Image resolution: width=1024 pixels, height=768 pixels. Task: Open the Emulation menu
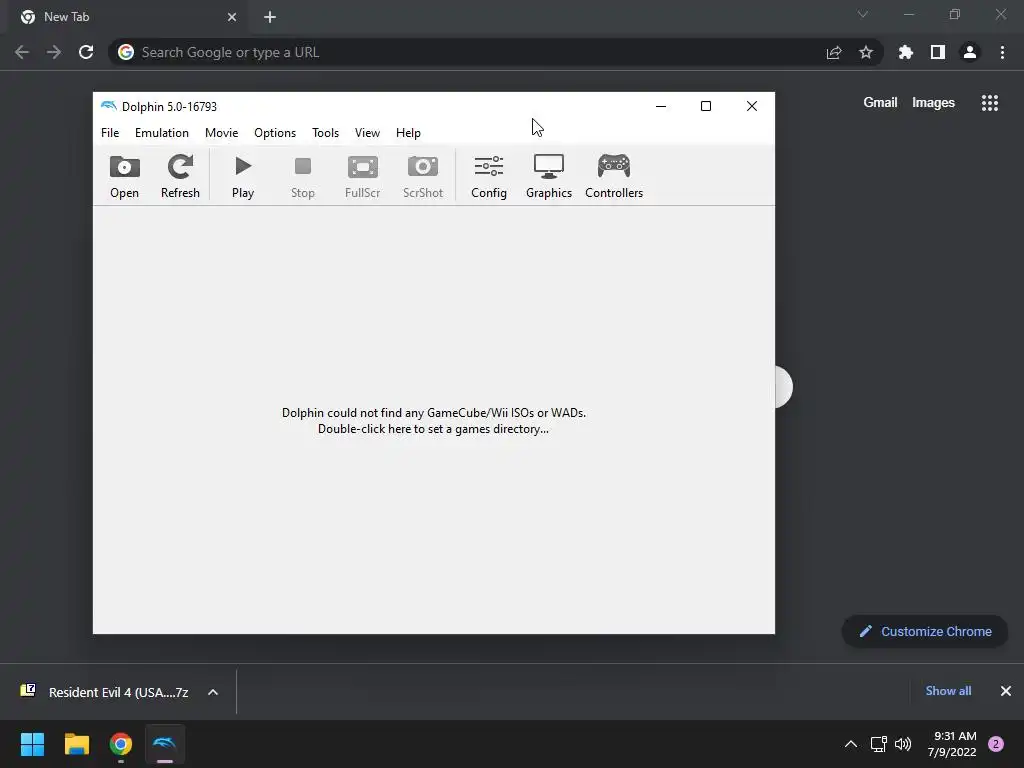tap(162, 133)
